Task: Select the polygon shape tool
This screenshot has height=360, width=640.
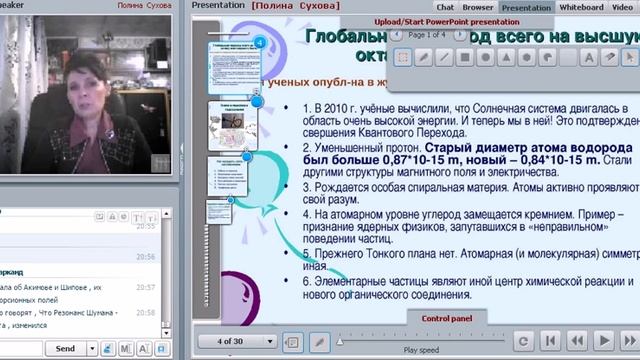Action: 527,57
